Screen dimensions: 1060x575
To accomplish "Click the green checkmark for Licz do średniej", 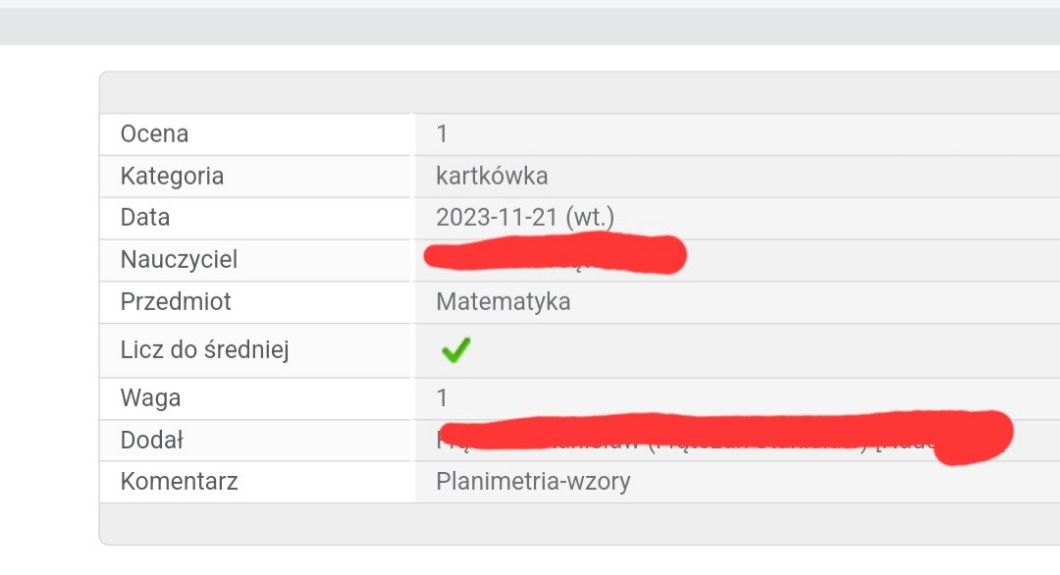I will pyautogui.click(x=455, y=350).
